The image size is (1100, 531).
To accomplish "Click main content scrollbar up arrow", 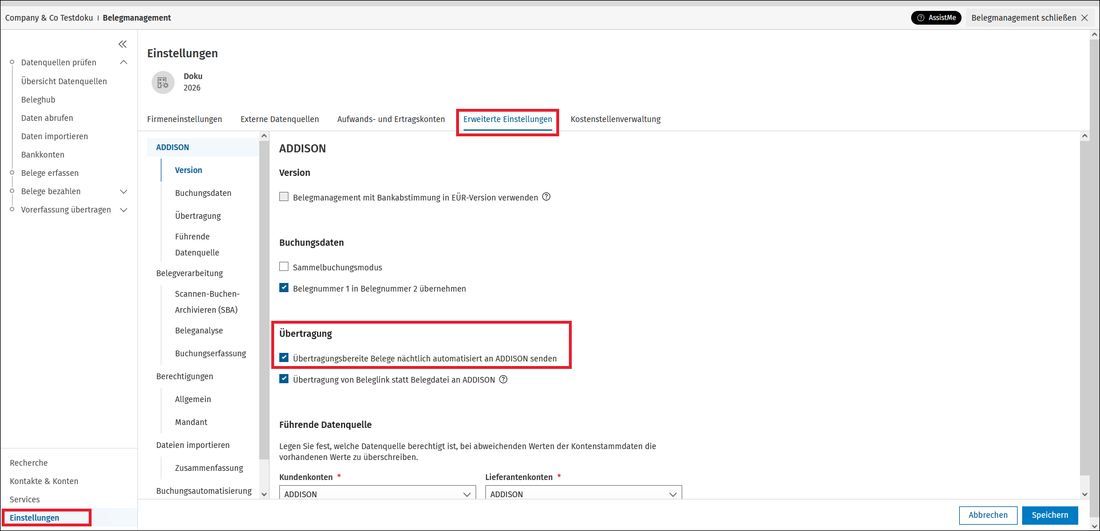I will click(x=1086, y=136).
